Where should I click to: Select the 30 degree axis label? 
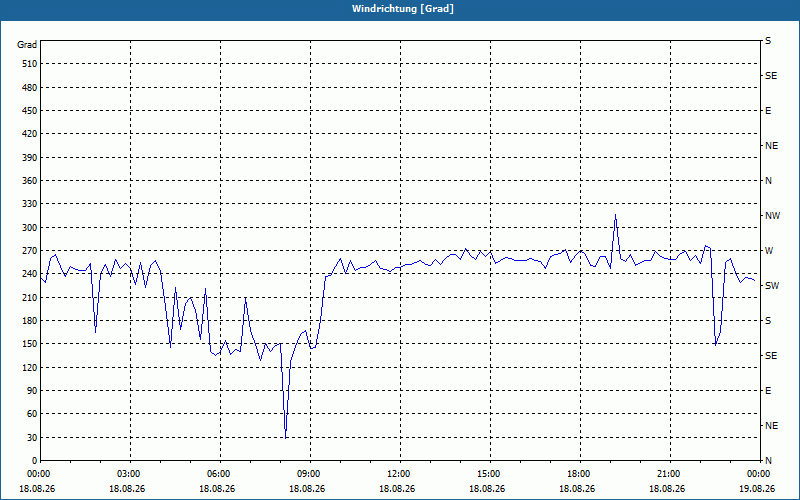(31, 437)
